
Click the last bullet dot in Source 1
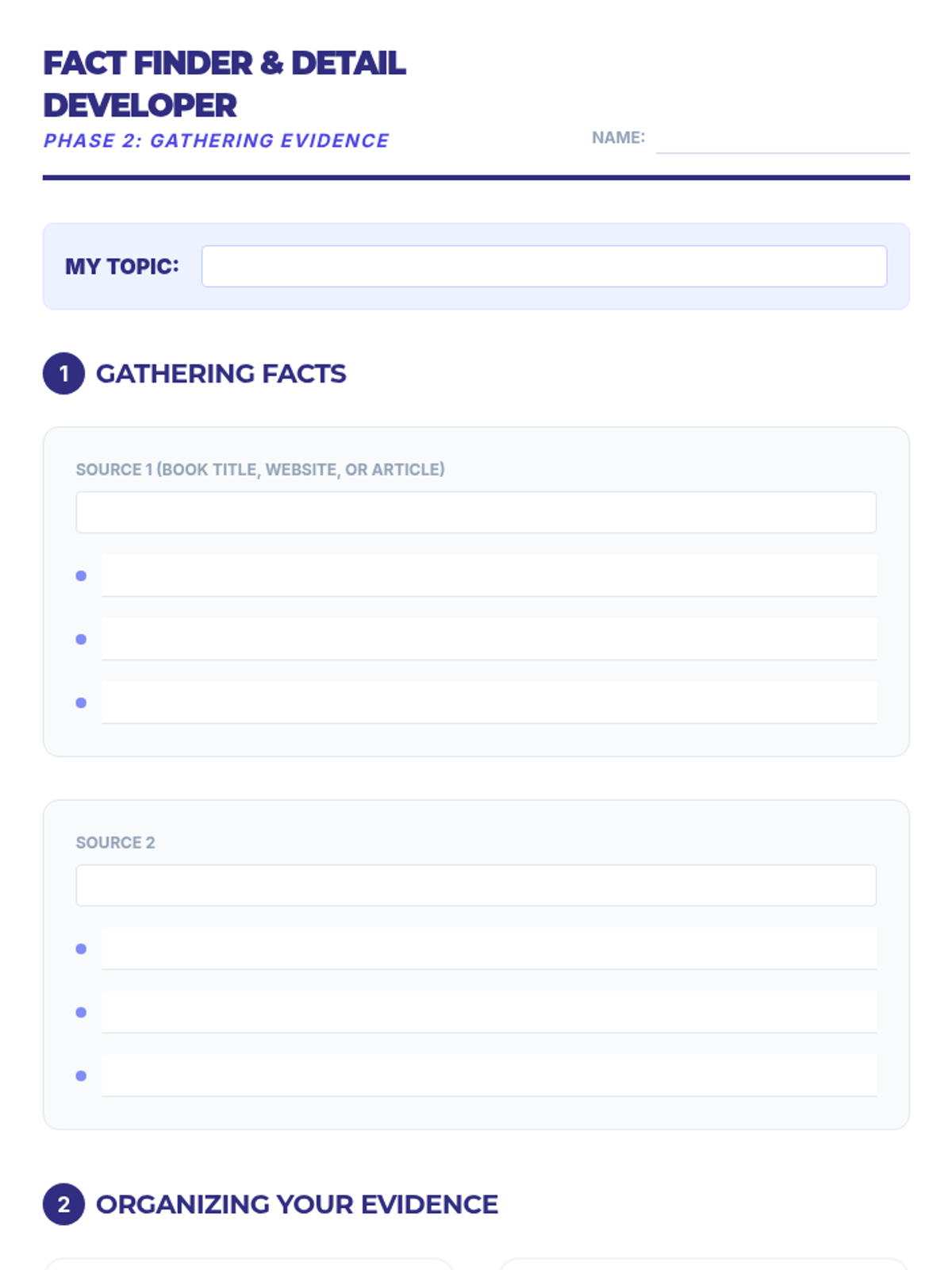coord(81,703)
